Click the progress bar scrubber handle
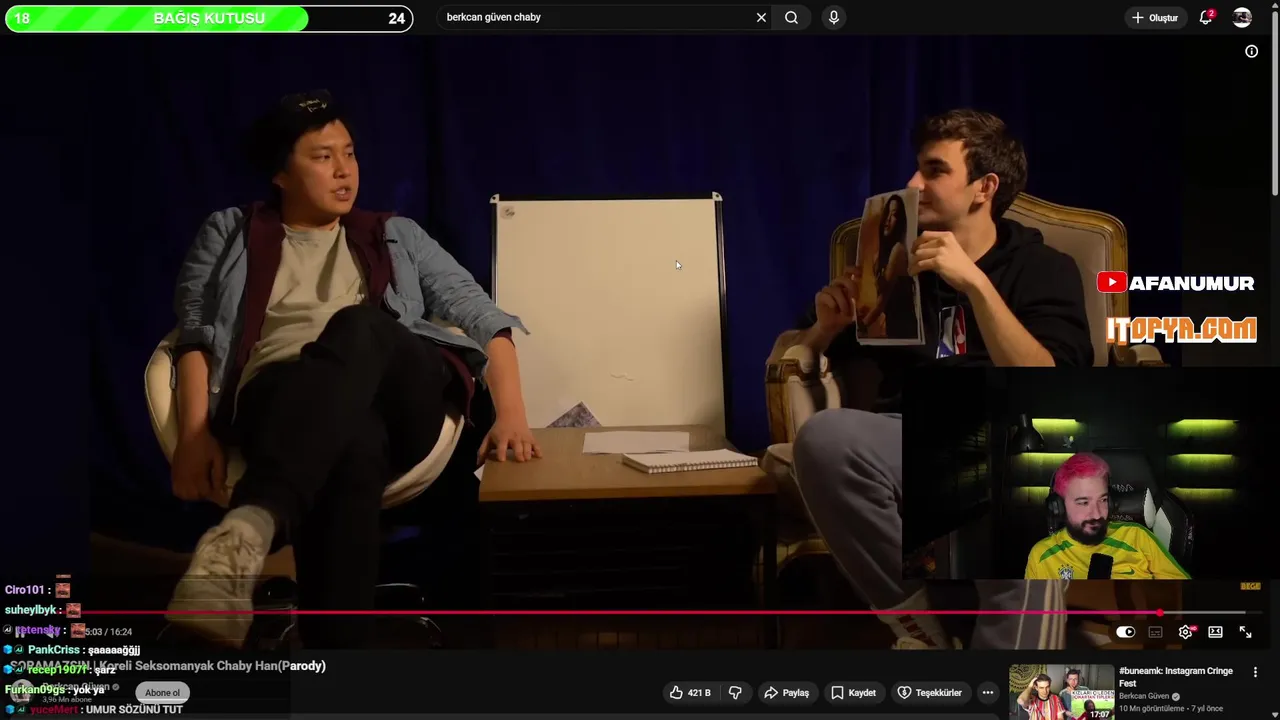This screenshot has width=1280, height=720. point(1159,612)
